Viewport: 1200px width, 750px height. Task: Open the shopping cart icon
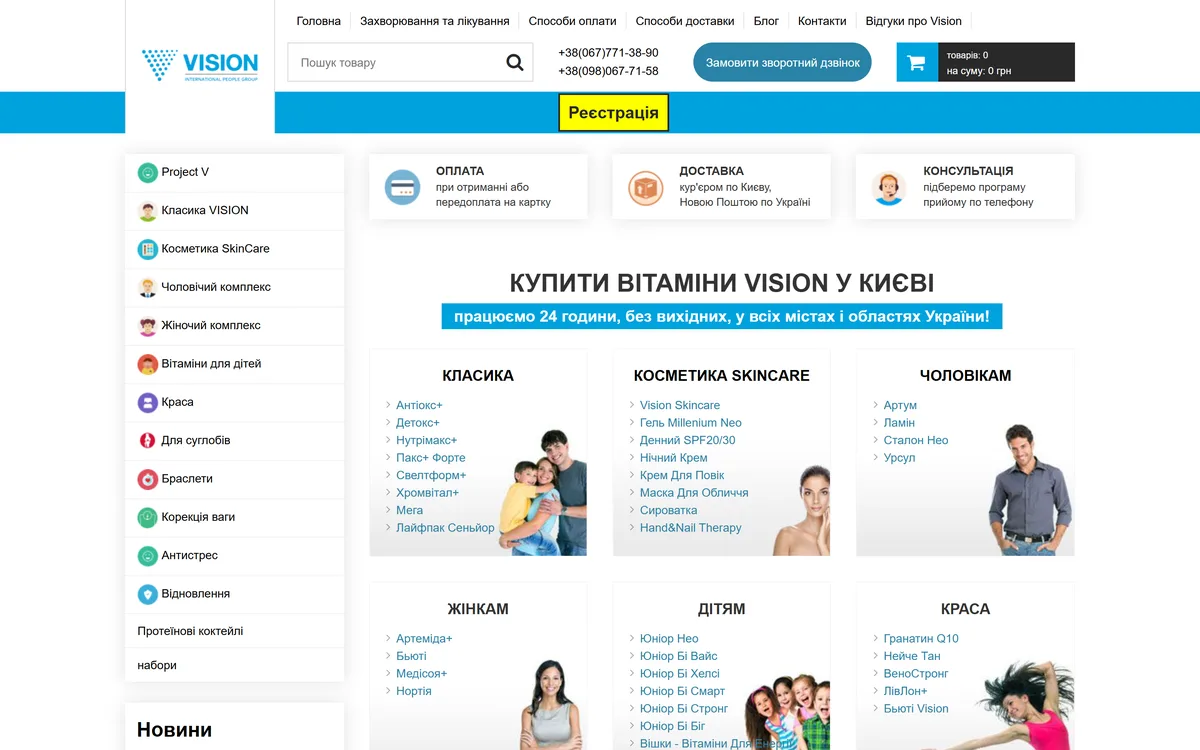[916, 62]
